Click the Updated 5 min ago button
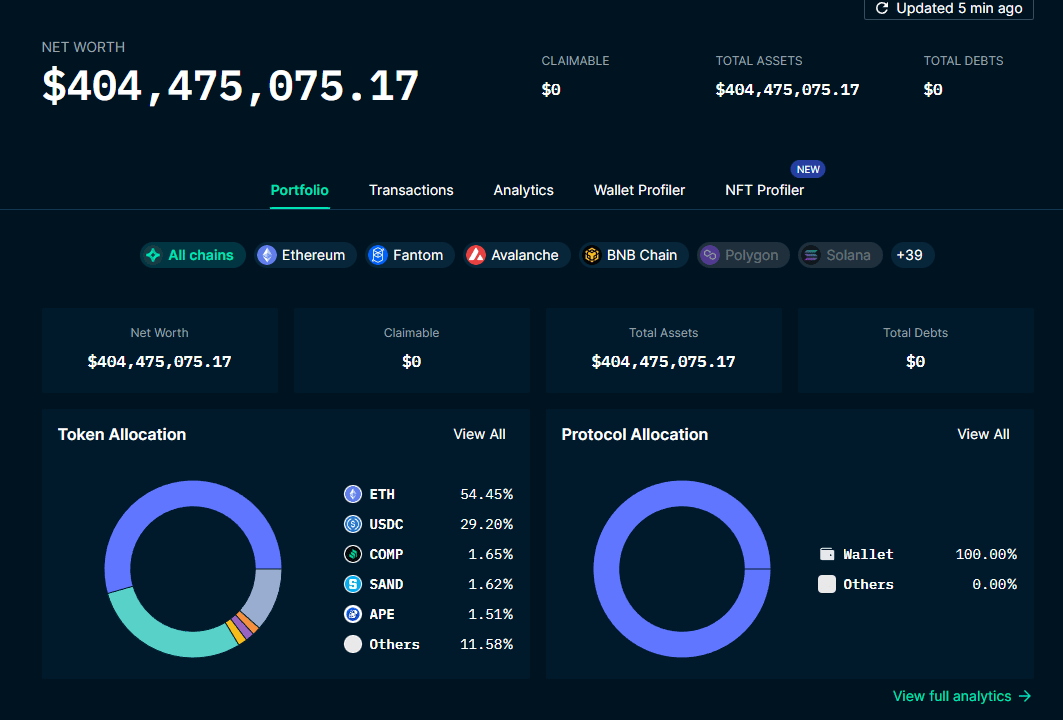This screenshot has height=720, width=1063. [948, 9]
